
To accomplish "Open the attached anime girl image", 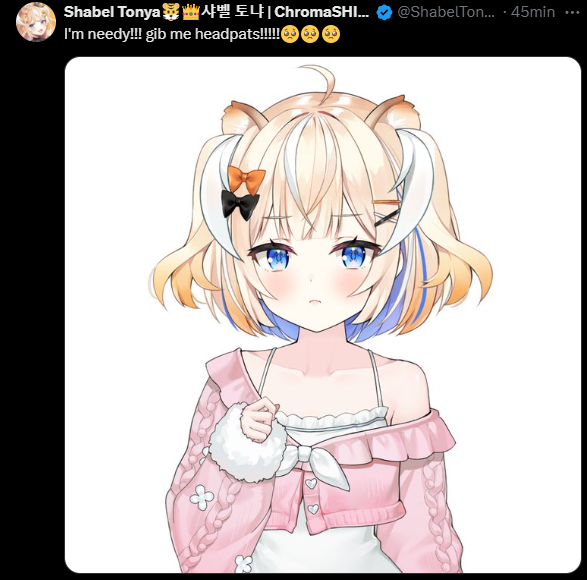I will pos(323,315).
